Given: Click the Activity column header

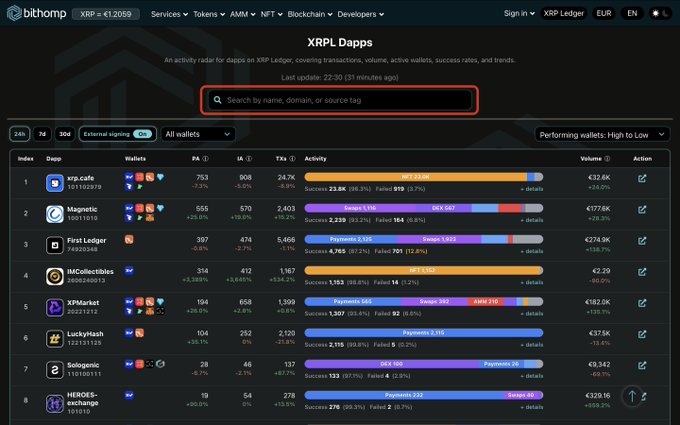Looking at the screenshot, I should click(315, 159).
